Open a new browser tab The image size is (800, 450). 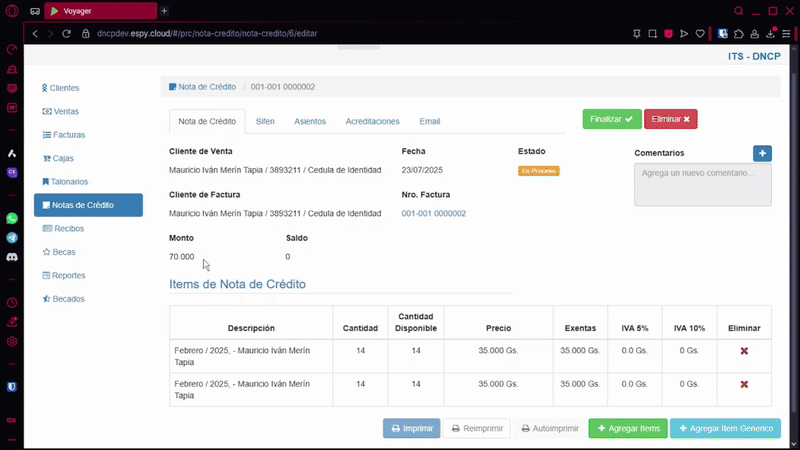[164, 11]
